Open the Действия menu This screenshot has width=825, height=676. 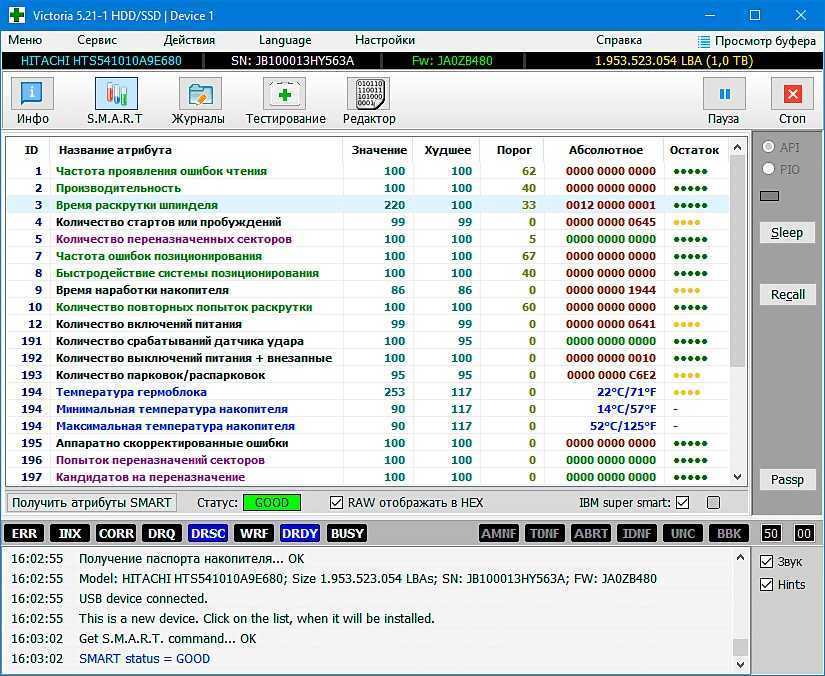(189, 40)
